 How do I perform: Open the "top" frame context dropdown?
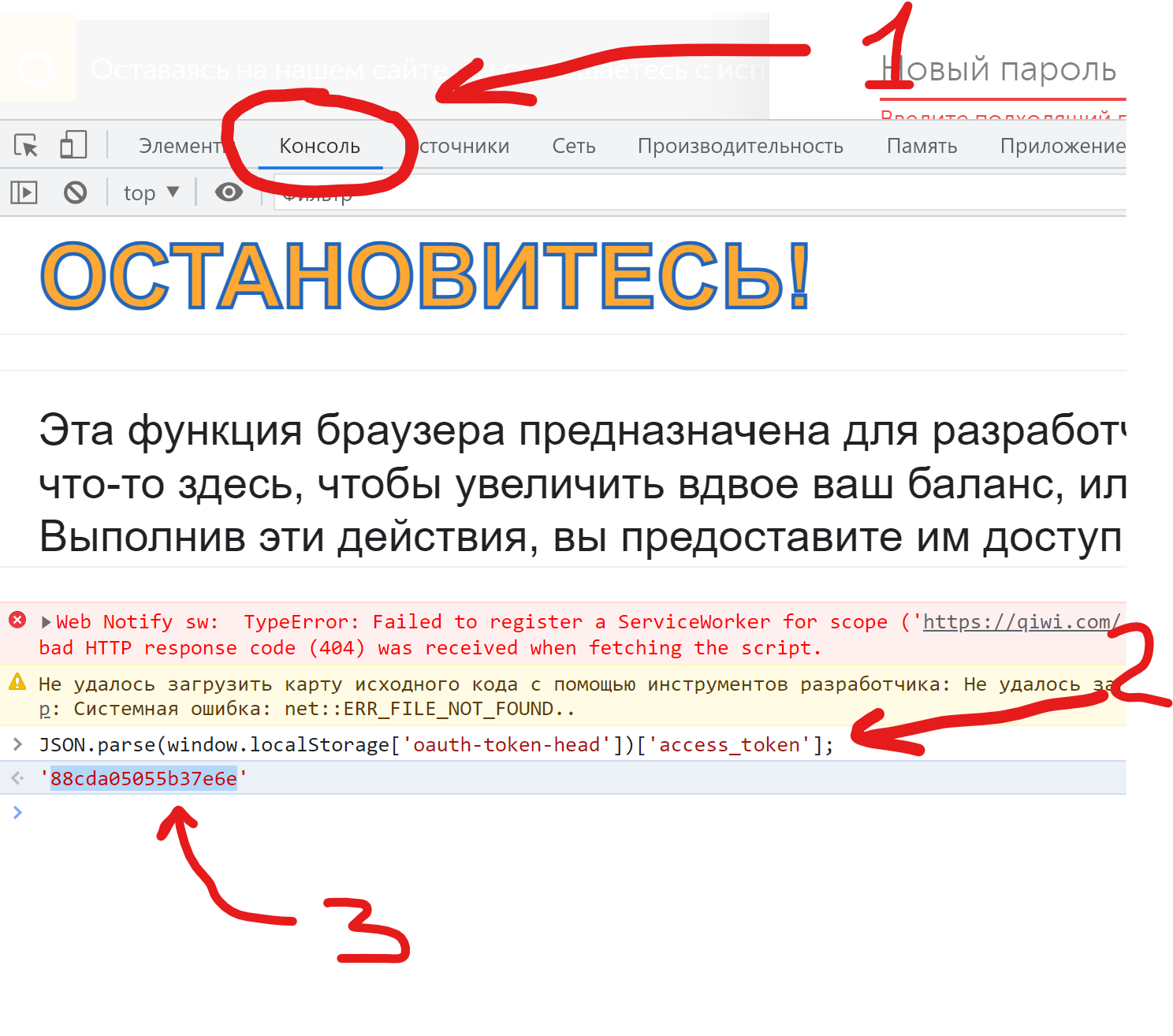(x=151, y=192)
